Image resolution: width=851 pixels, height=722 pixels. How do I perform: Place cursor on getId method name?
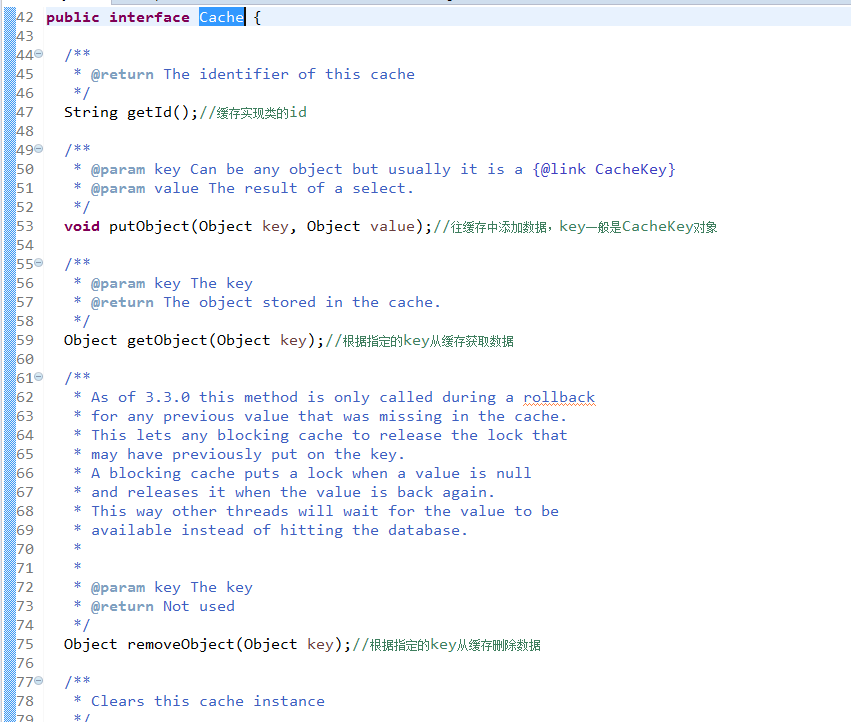pos(149,112)
